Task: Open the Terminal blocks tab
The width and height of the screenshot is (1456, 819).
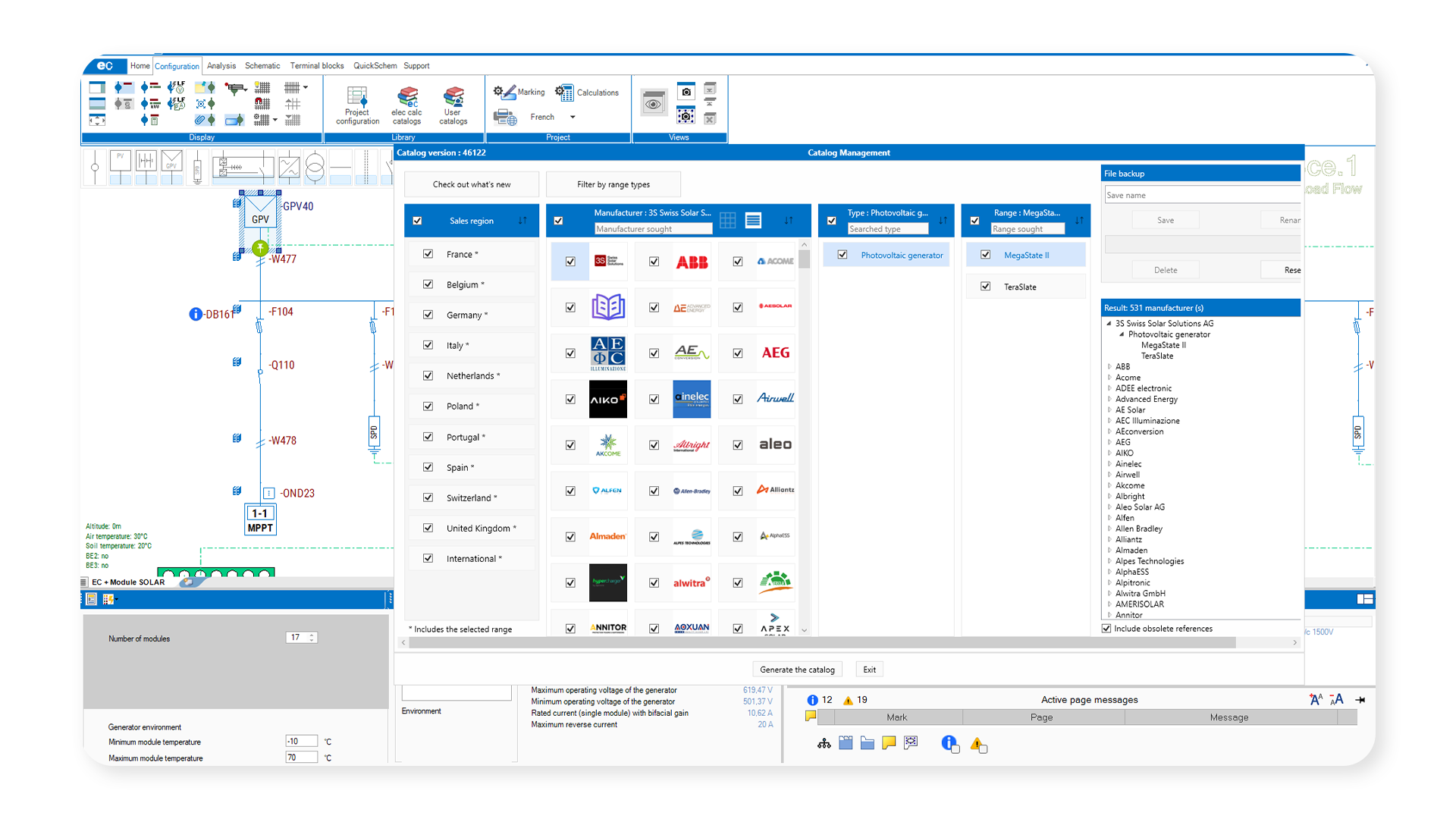Action: (x=316, y=66)
